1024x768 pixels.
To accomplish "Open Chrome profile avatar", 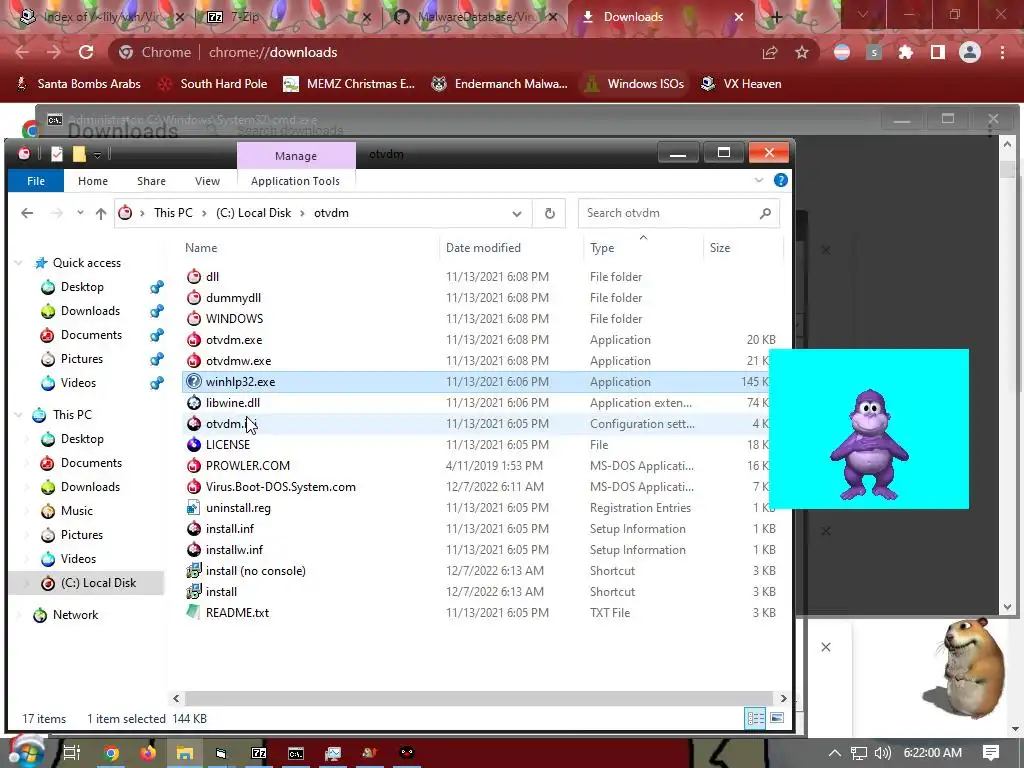I will 970,52.
